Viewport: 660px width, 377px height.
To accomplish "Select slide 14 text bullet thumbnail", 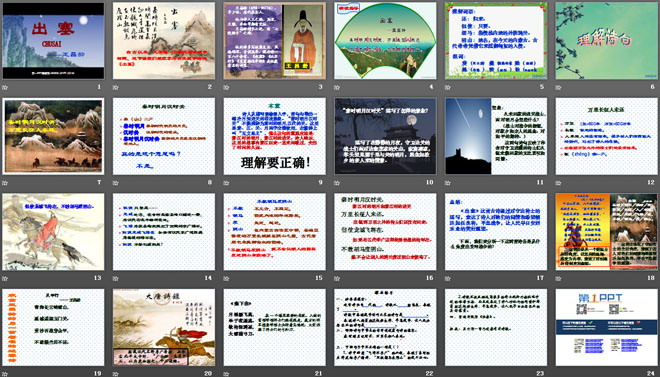I will tap(164, 232).
